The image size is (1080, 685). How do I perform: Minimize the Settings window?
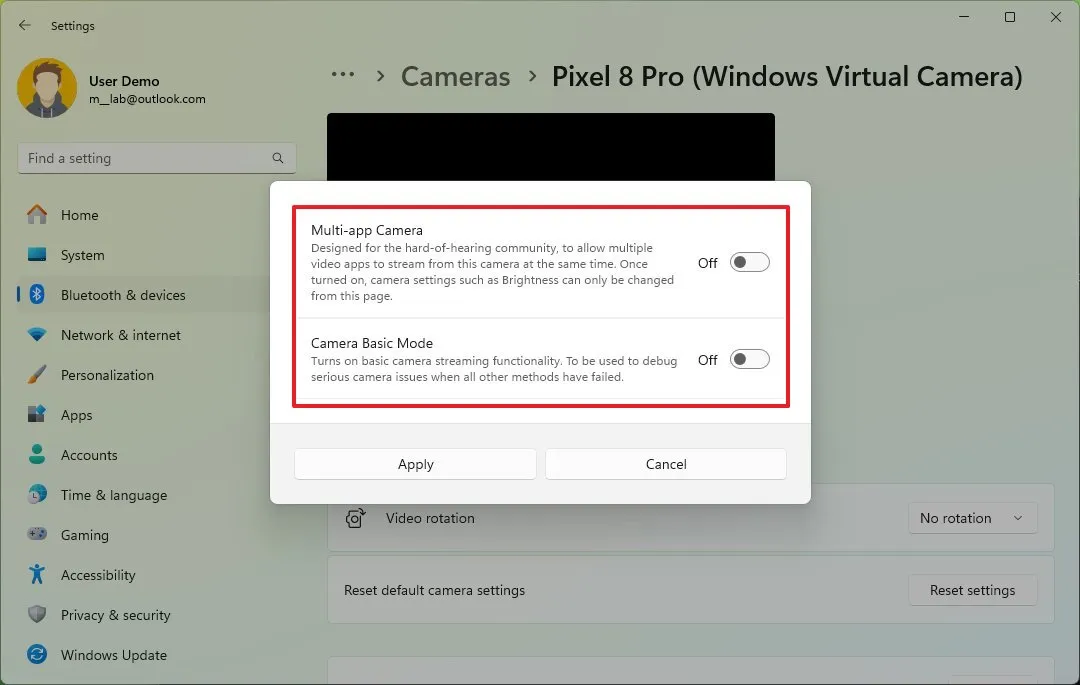tap(964, 17)
